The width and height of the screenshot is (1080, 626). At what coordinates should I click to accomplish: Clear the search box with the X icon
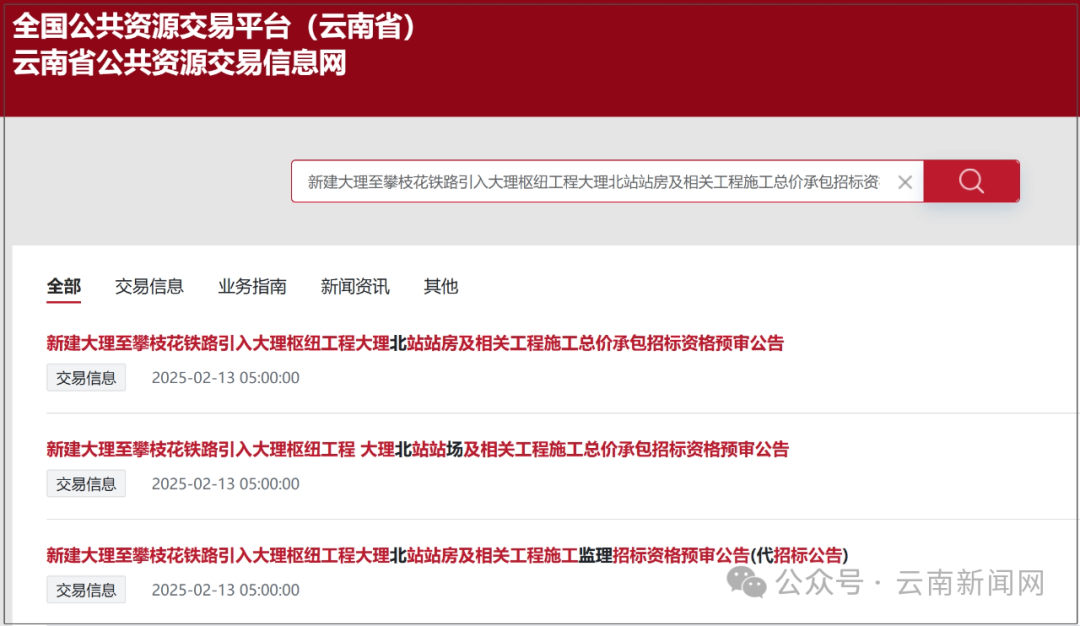(905, 182)
